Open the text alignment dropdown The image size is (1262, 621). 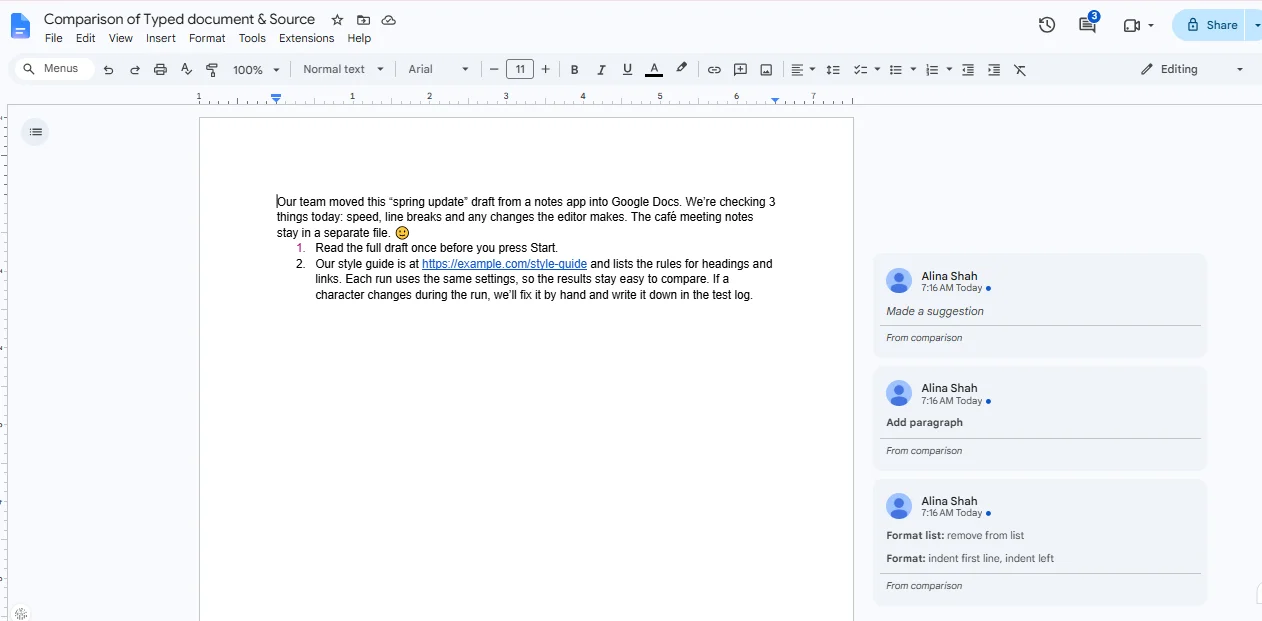click(x=803, y=70)
